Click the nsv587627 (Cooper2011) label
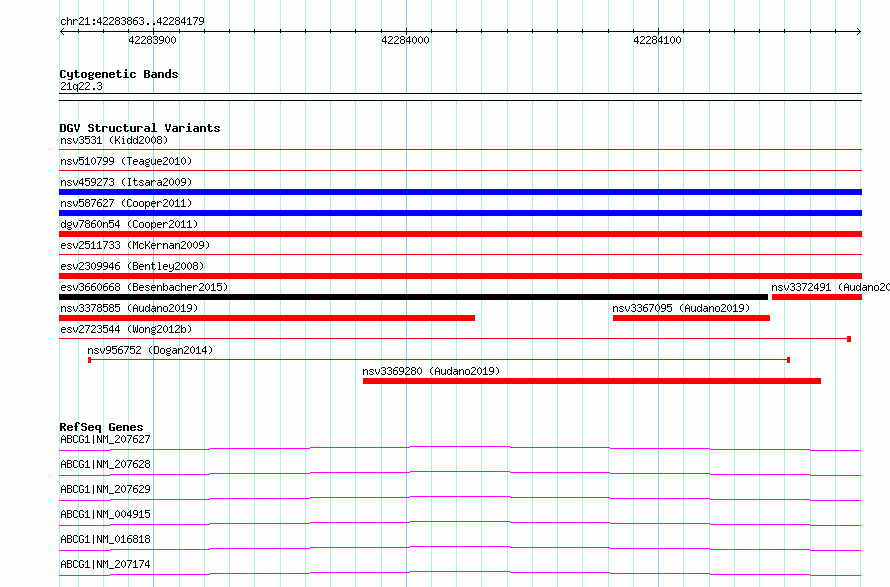The image size is (890, 587). [x=126, y=203]
